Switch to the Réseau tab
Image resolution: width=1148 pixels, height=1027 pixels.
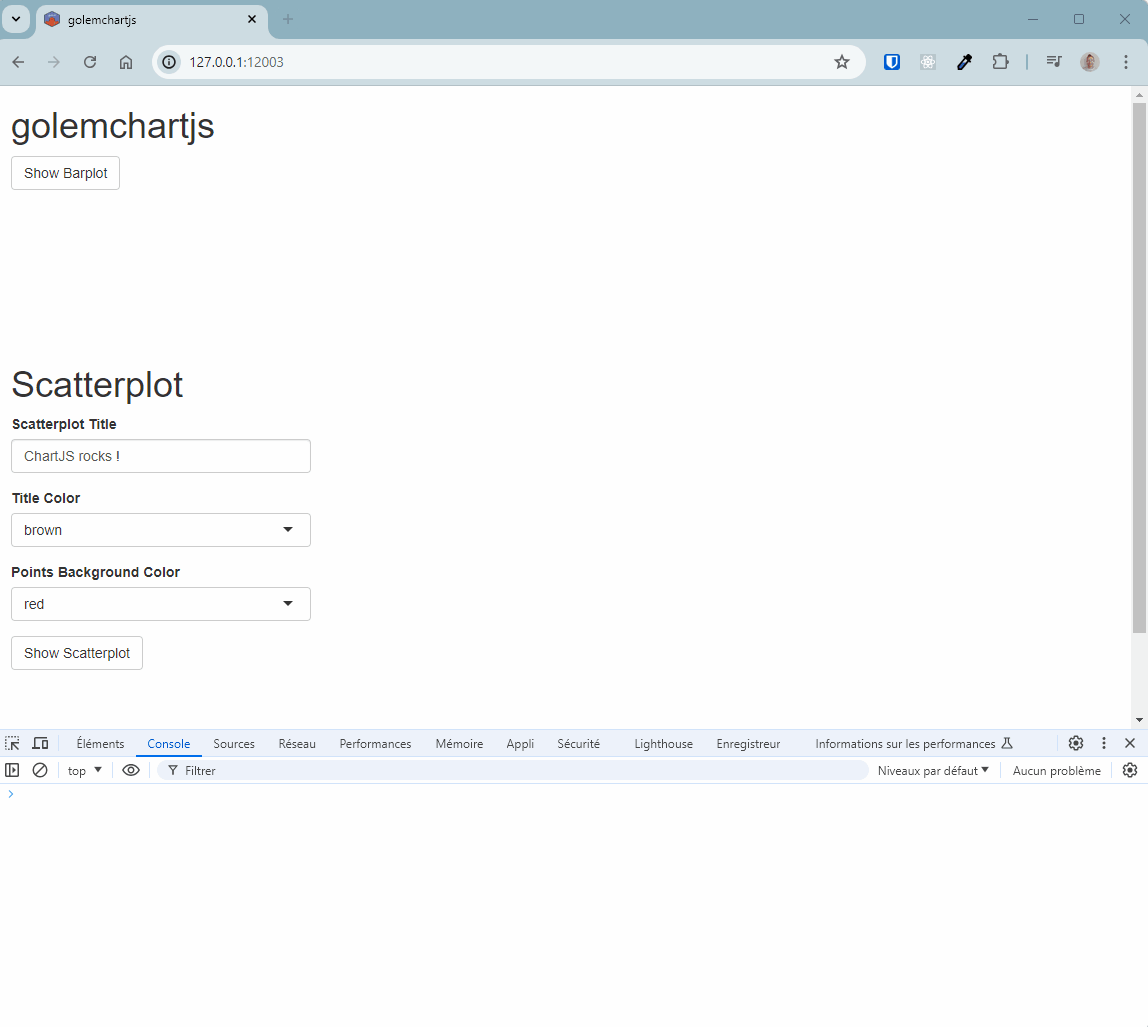(x=297, y=744)
